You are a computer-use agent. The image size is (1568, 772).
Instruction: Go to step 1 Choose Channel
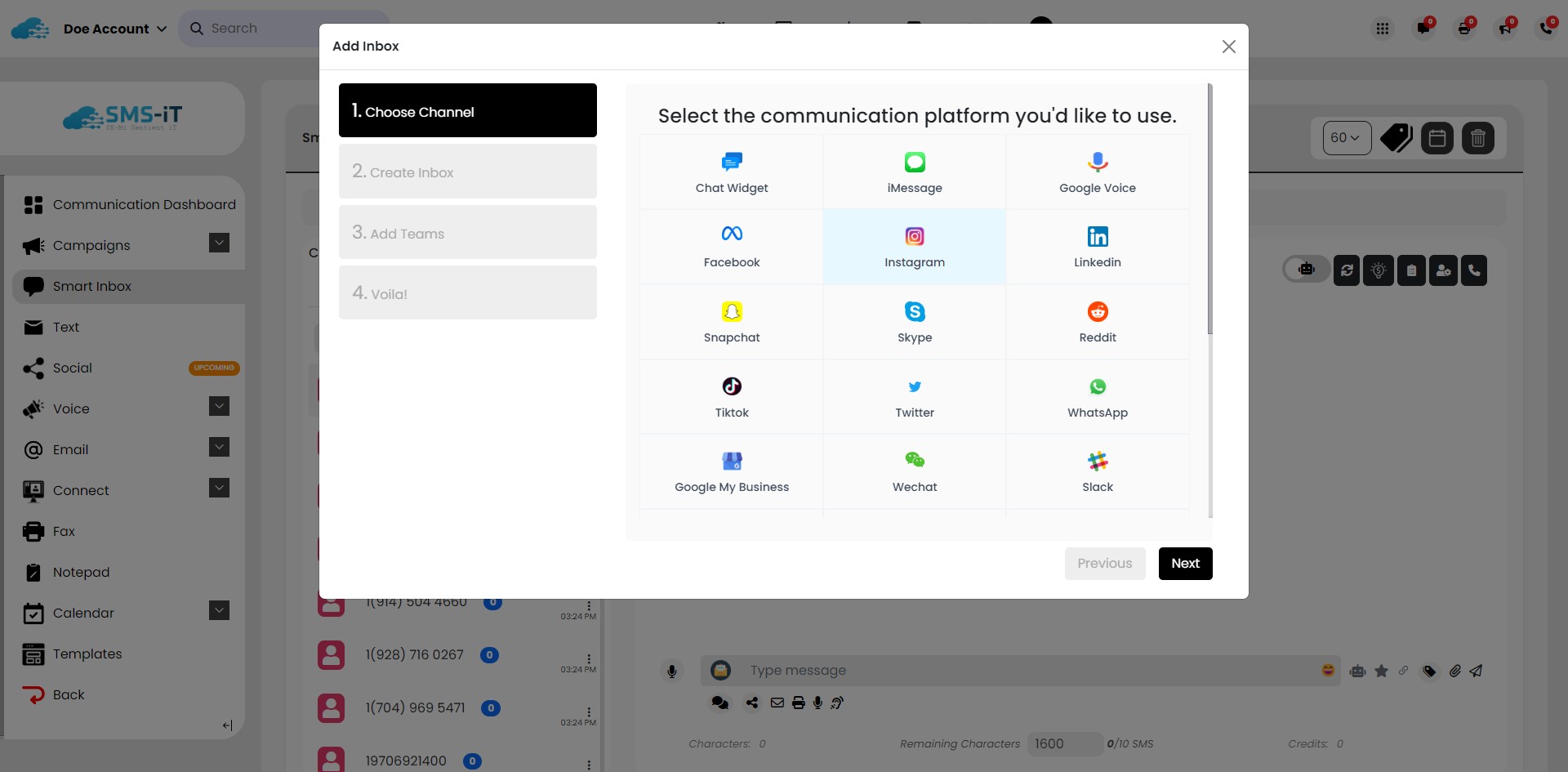point(468,110)
